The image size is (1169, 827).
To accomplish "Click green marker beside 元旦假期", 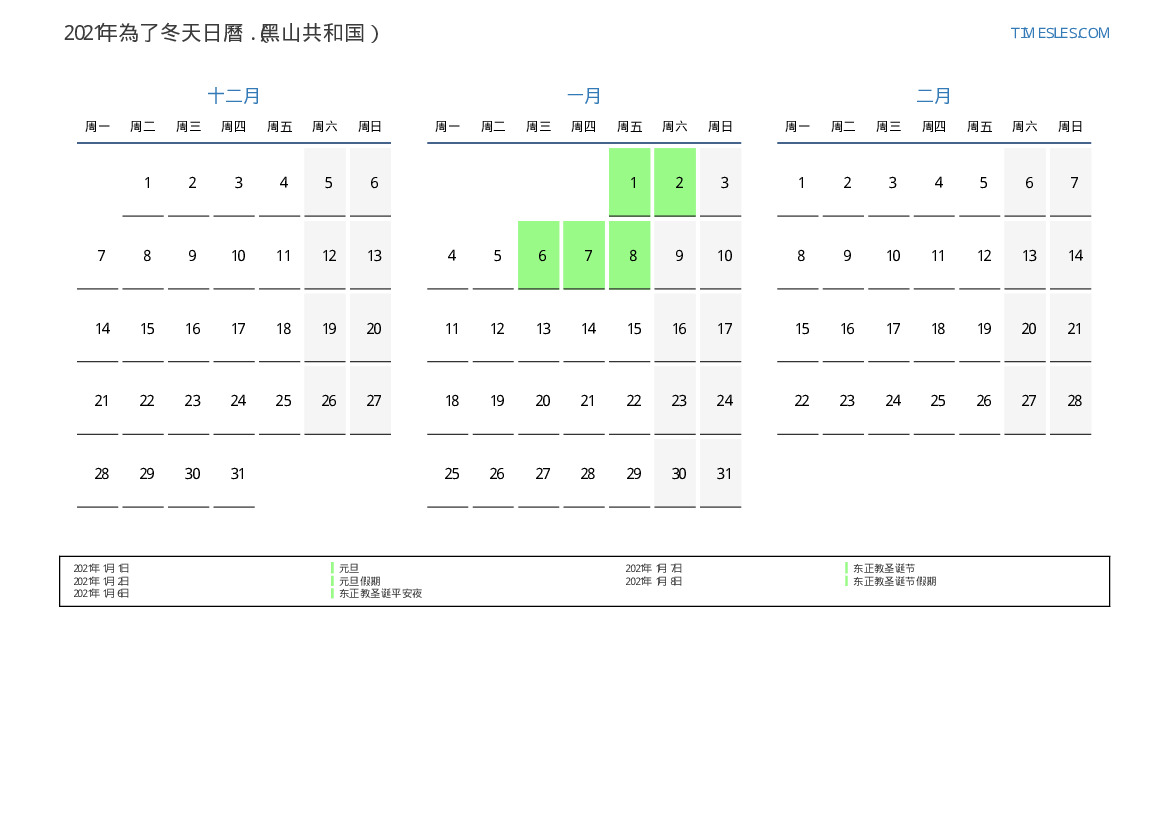I will (x=332, y=581).
